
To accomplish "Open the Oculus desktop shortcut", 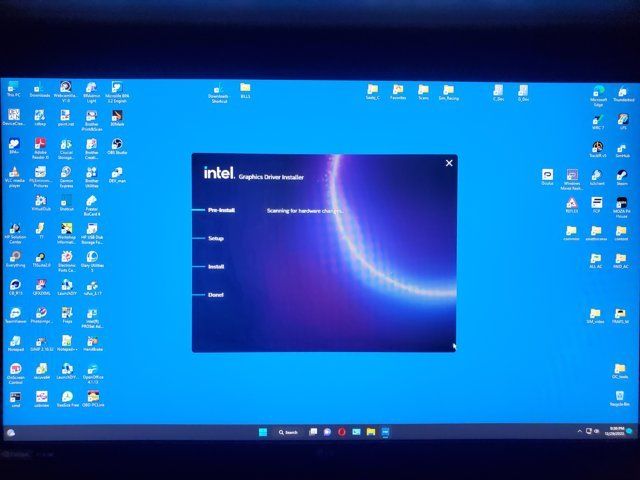I will click(547, 178).
